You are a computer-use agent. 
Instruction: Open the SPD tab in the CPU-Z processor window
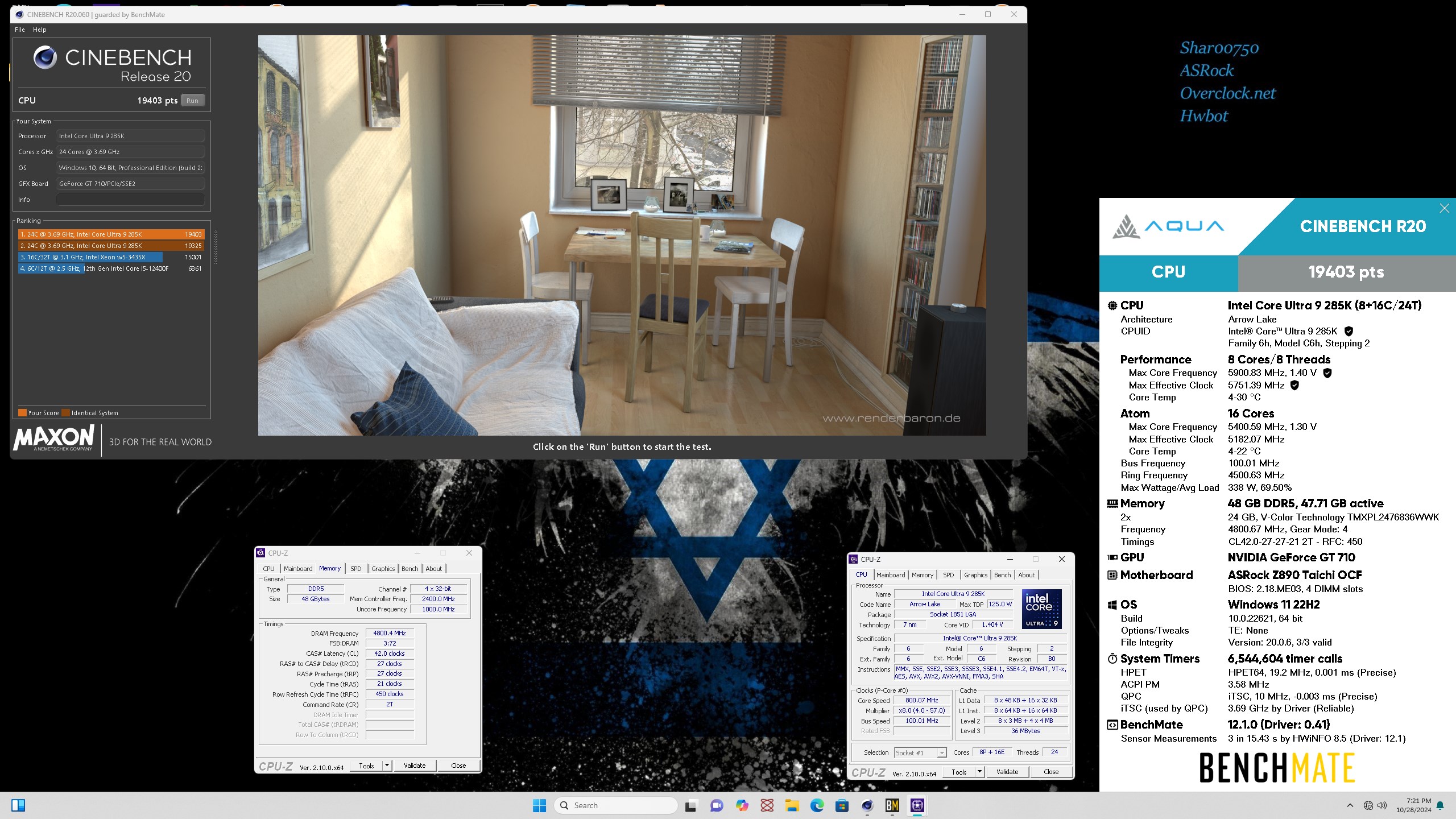coord(949,575)
